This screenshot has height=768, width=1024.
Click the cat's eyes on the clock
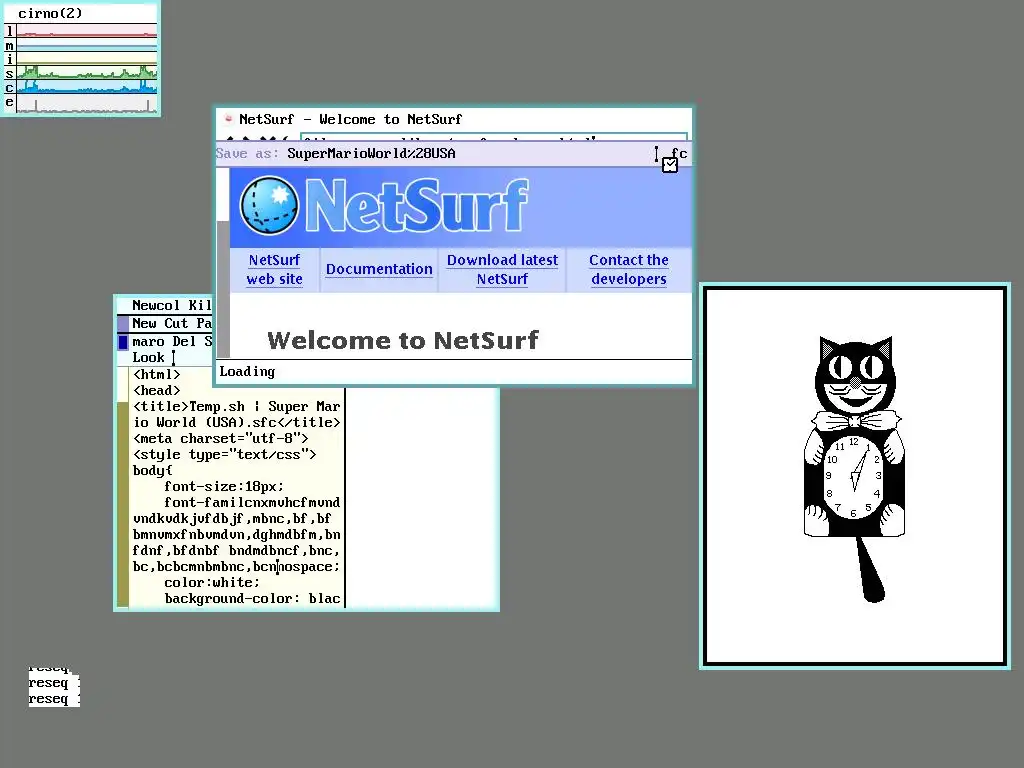point(856,368)
